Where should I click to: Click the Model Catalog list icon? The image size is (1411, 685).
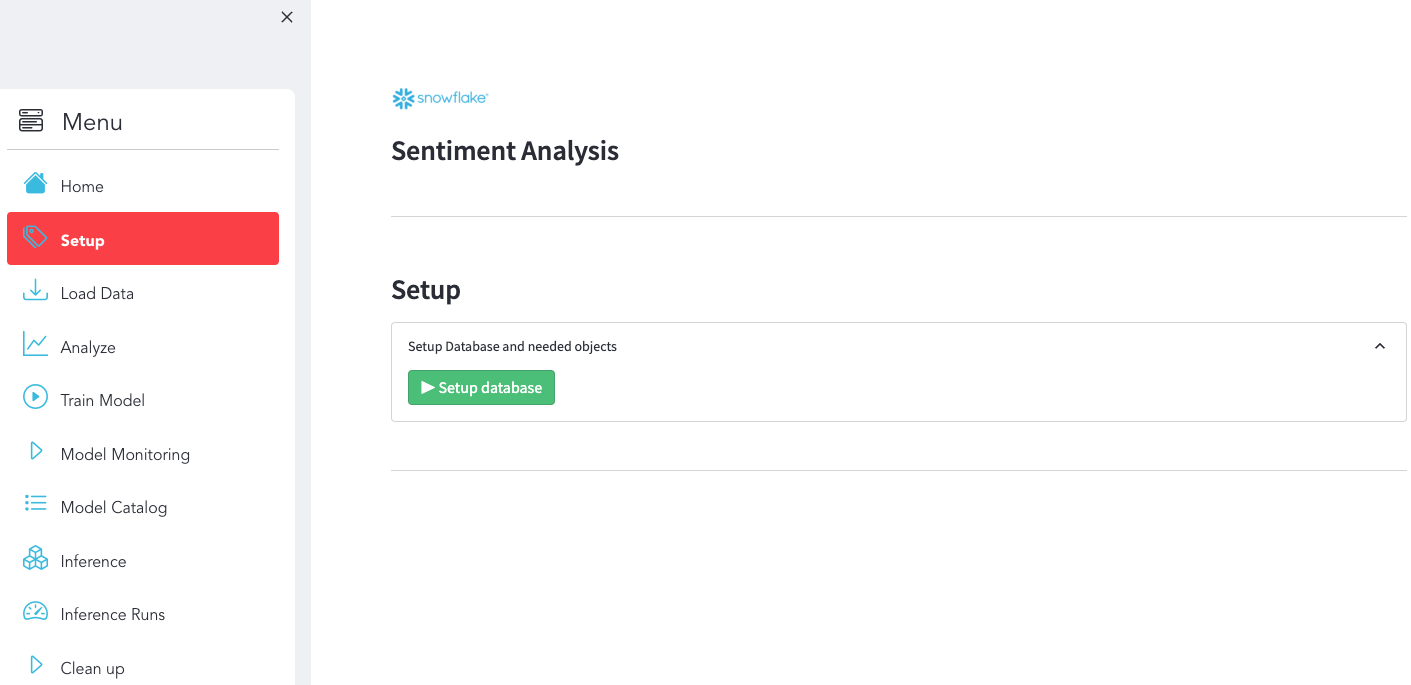tap(35, 504)
